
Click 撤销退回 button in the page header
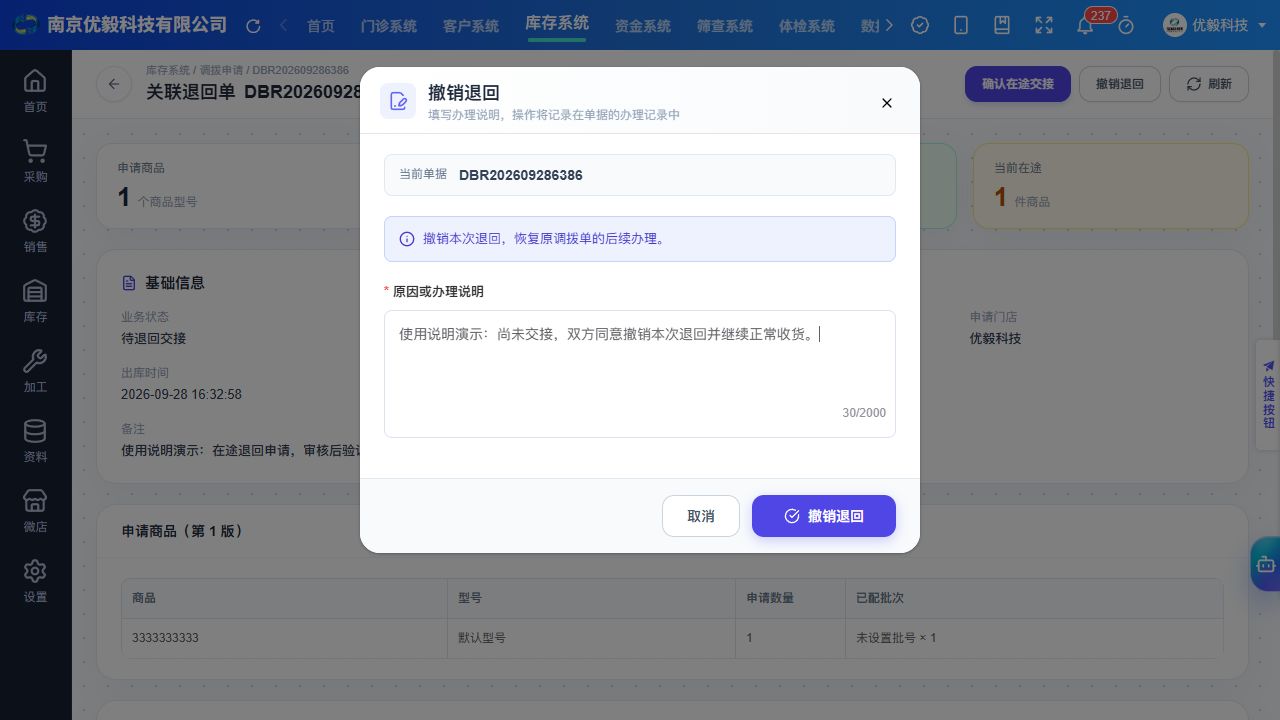(x=1119, y=84)
